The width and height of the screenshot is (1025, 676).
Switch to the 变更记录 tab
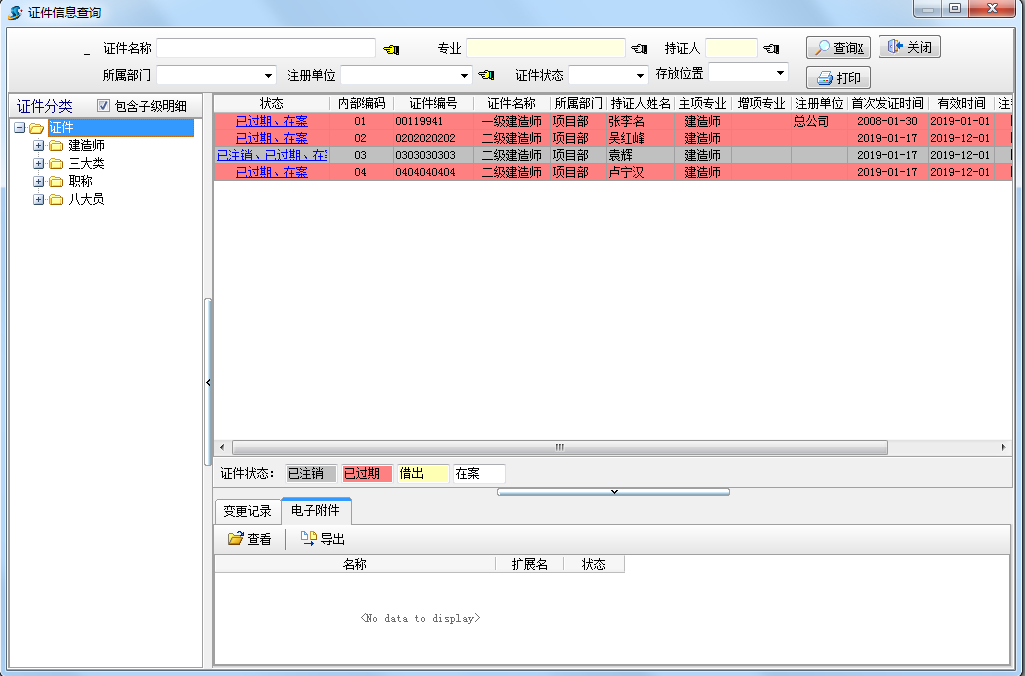point(247,511)
